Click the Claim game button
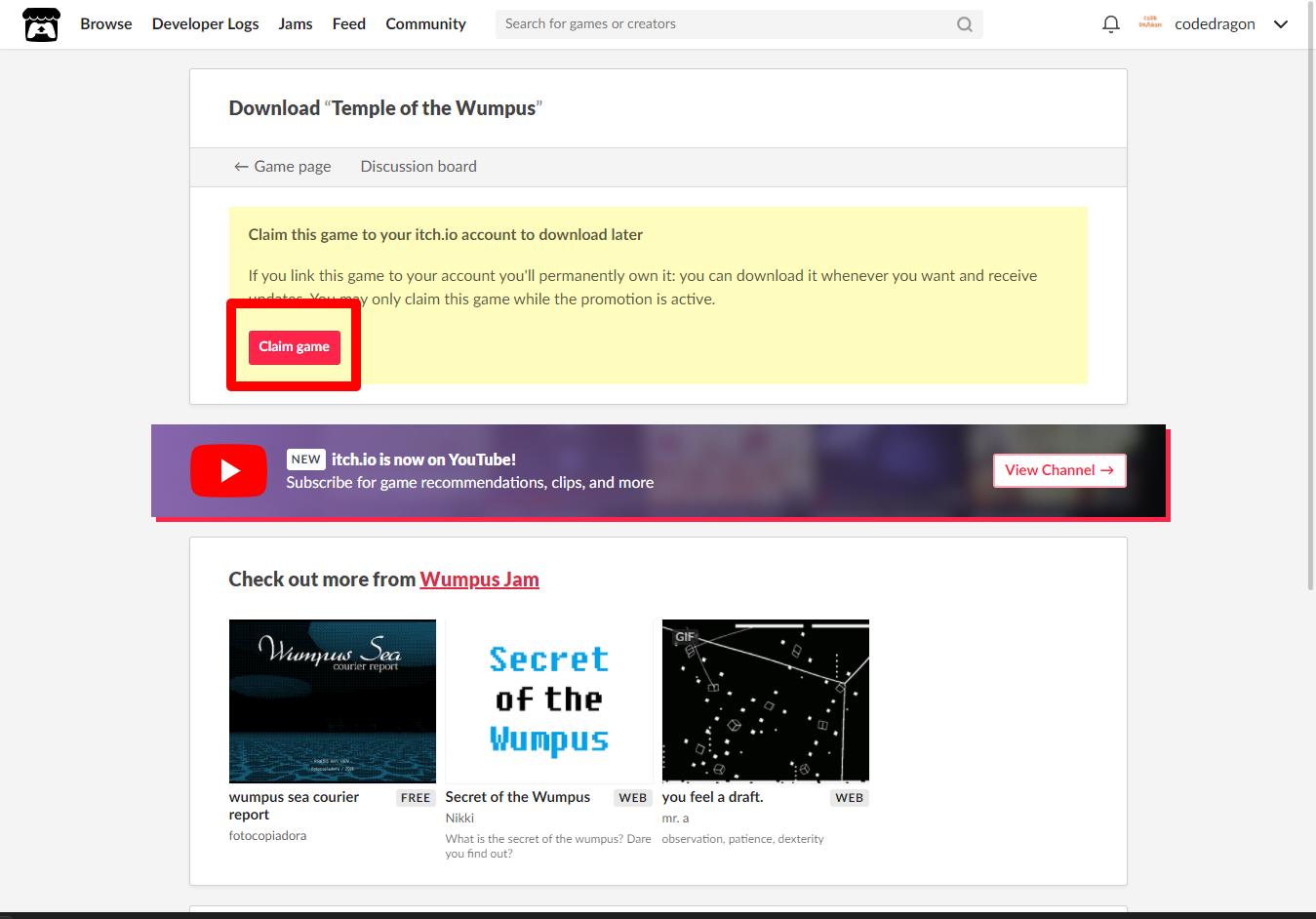Viewport: 1316px width, 919px height. click(295, 347)
